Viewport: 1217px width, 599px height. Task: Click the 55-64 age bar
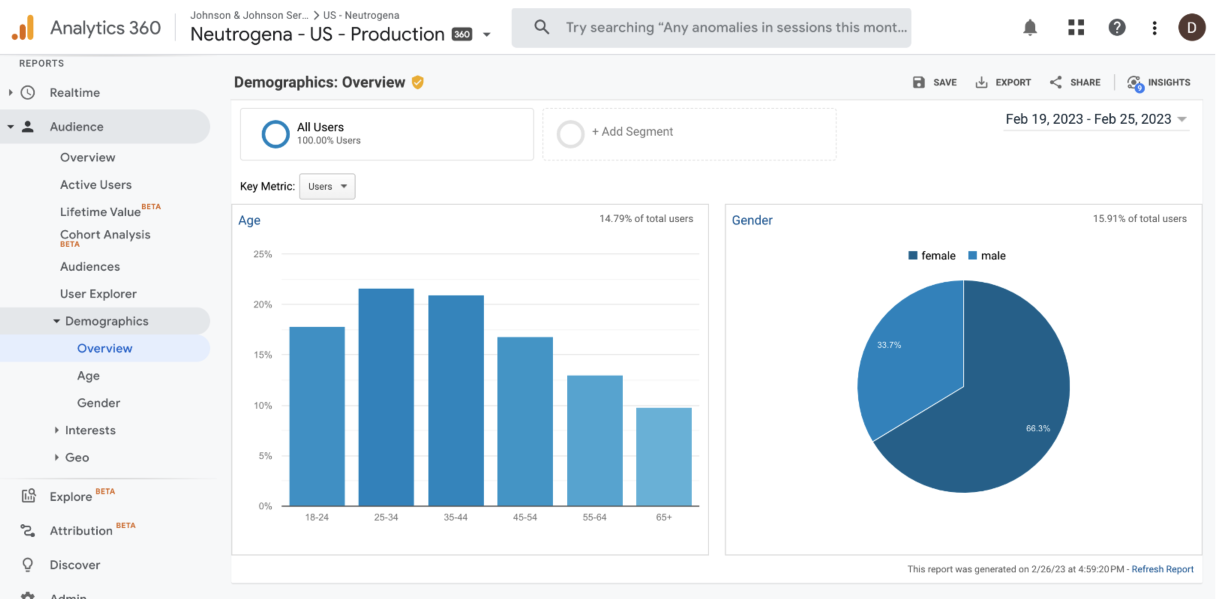click(x=595, y=441)
